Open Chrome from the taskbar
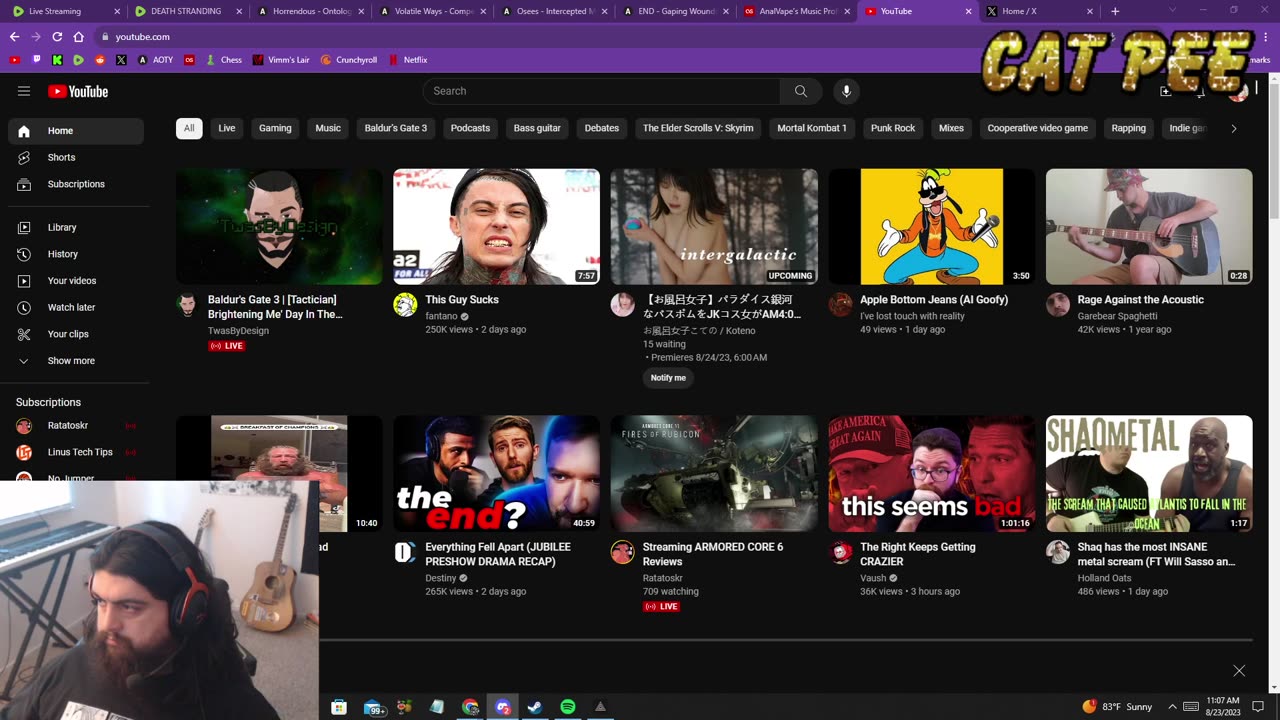 (470, 707)
